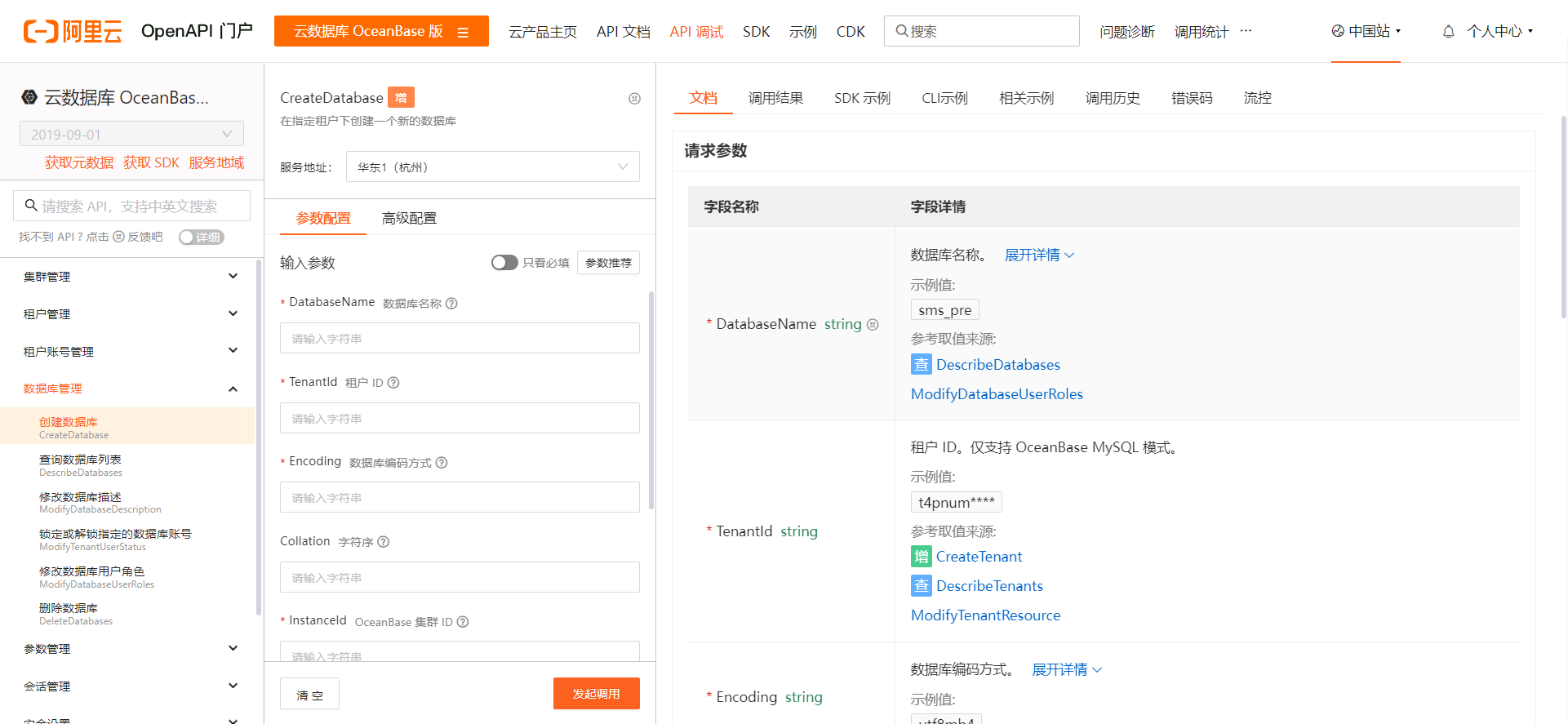Open the API version 2019-09-01 dropdown
This screenshot has height=724, width=1568.
click(131, 134)
